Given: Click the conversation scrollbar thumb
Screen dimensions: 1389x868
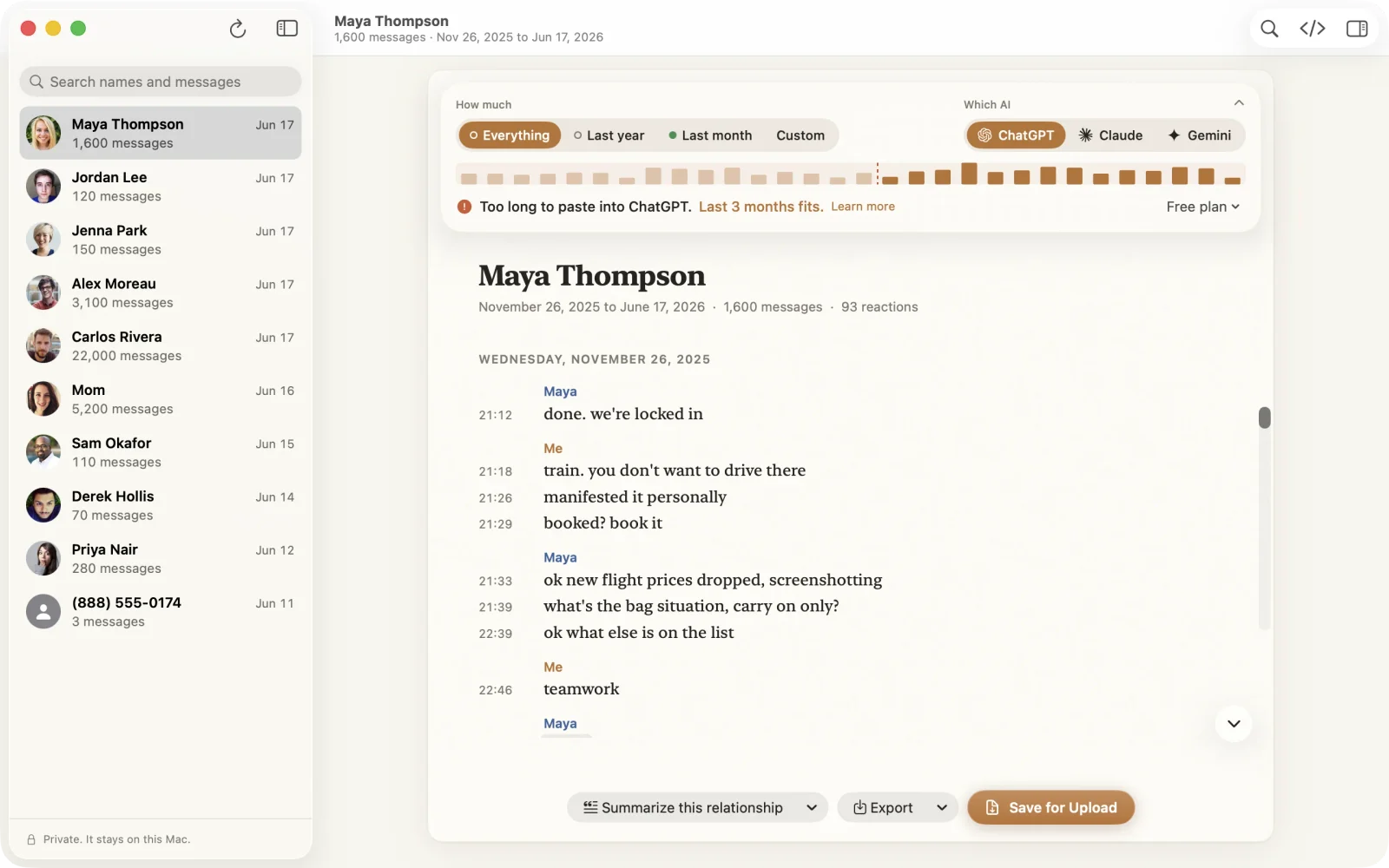Looking at the screenshot, I should [1265, 418].
